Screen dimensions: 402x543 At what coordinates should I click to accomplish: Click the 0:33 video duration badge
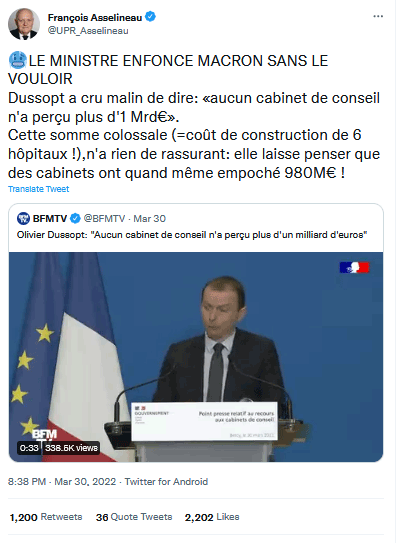click(29, 448)
